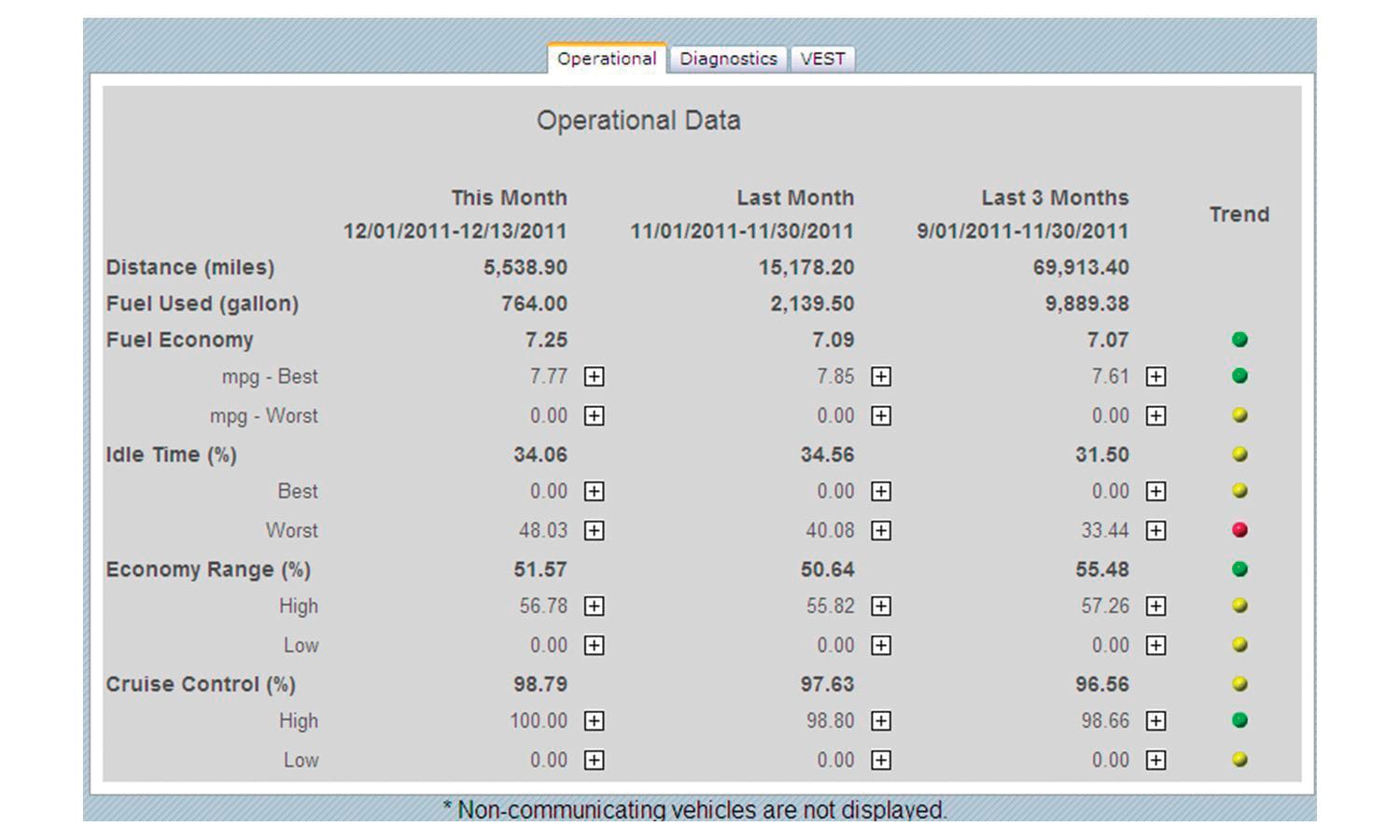Expand Idle Time Worst 40.08 value
This screenshot has width=1400, height=840.
click(x=880, y=530)
